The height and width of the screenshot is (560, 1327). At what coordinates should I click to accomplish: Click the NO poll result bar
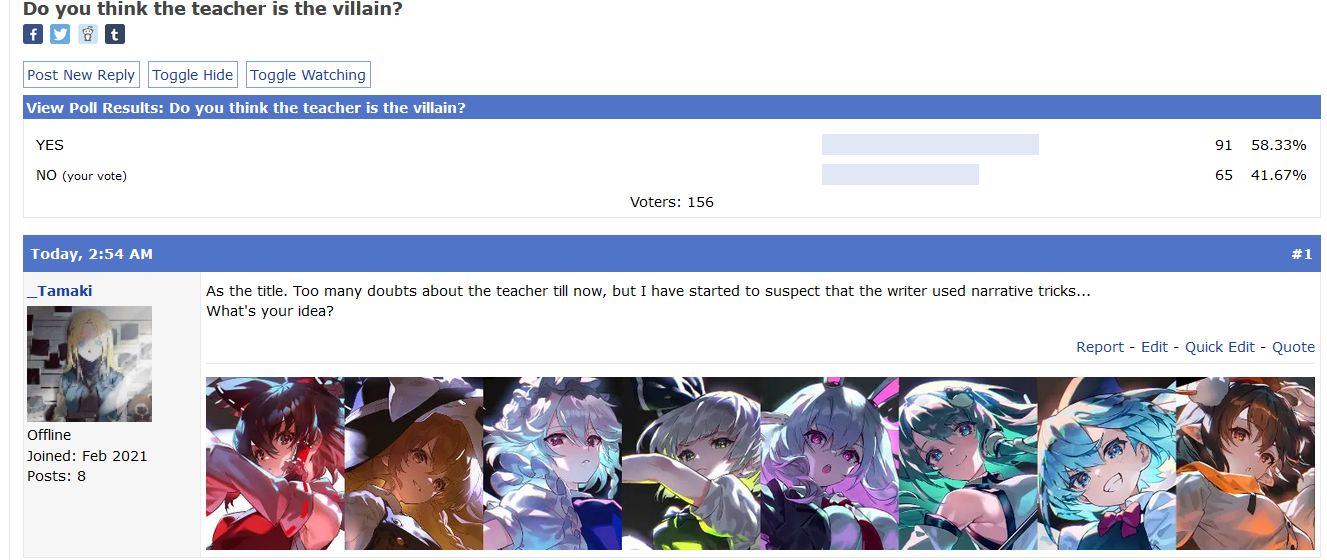(x=900, y=175)
